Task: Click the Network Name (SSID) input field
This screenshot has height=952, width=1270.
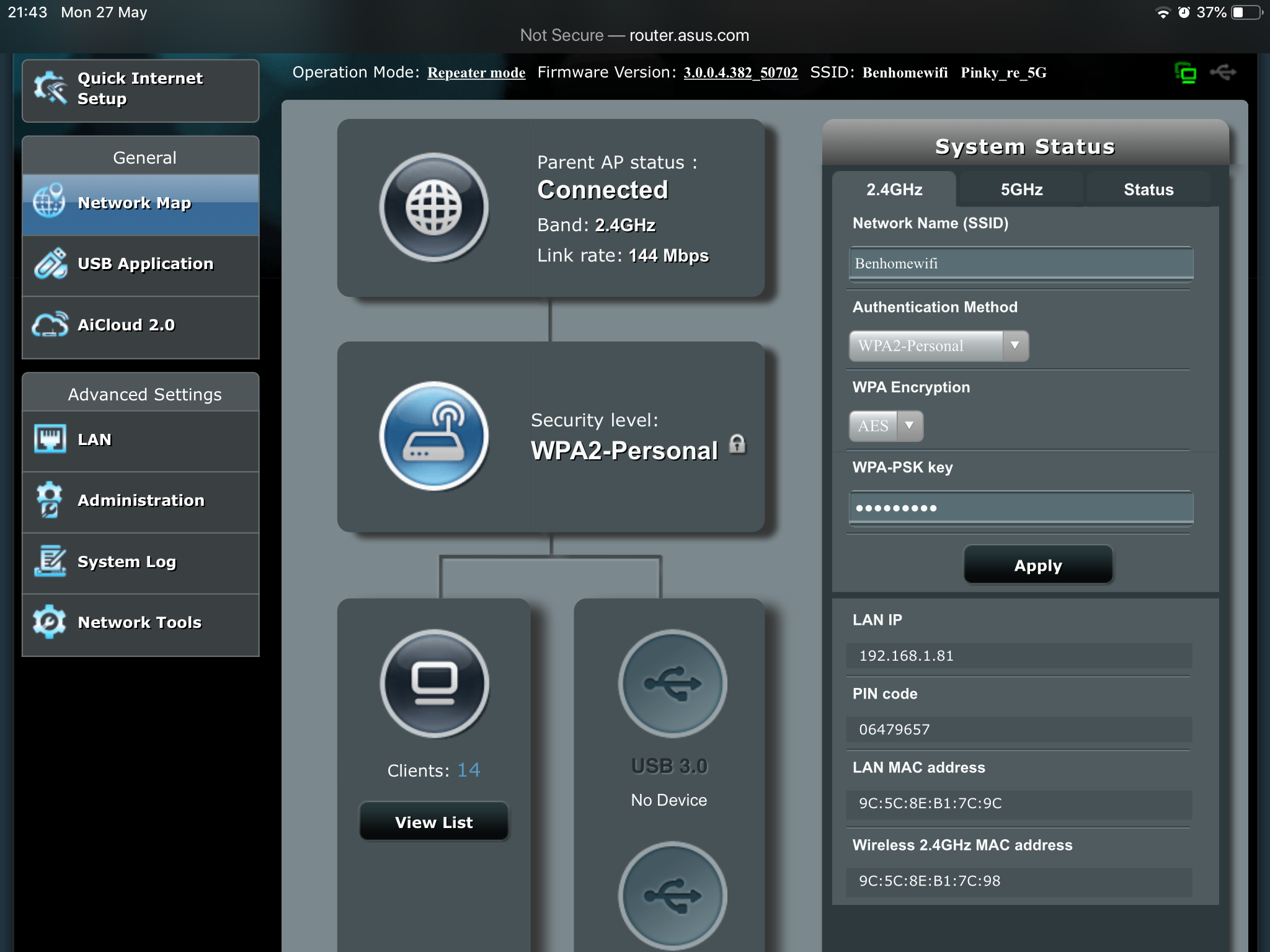Action: click(x=1021, y=263)
